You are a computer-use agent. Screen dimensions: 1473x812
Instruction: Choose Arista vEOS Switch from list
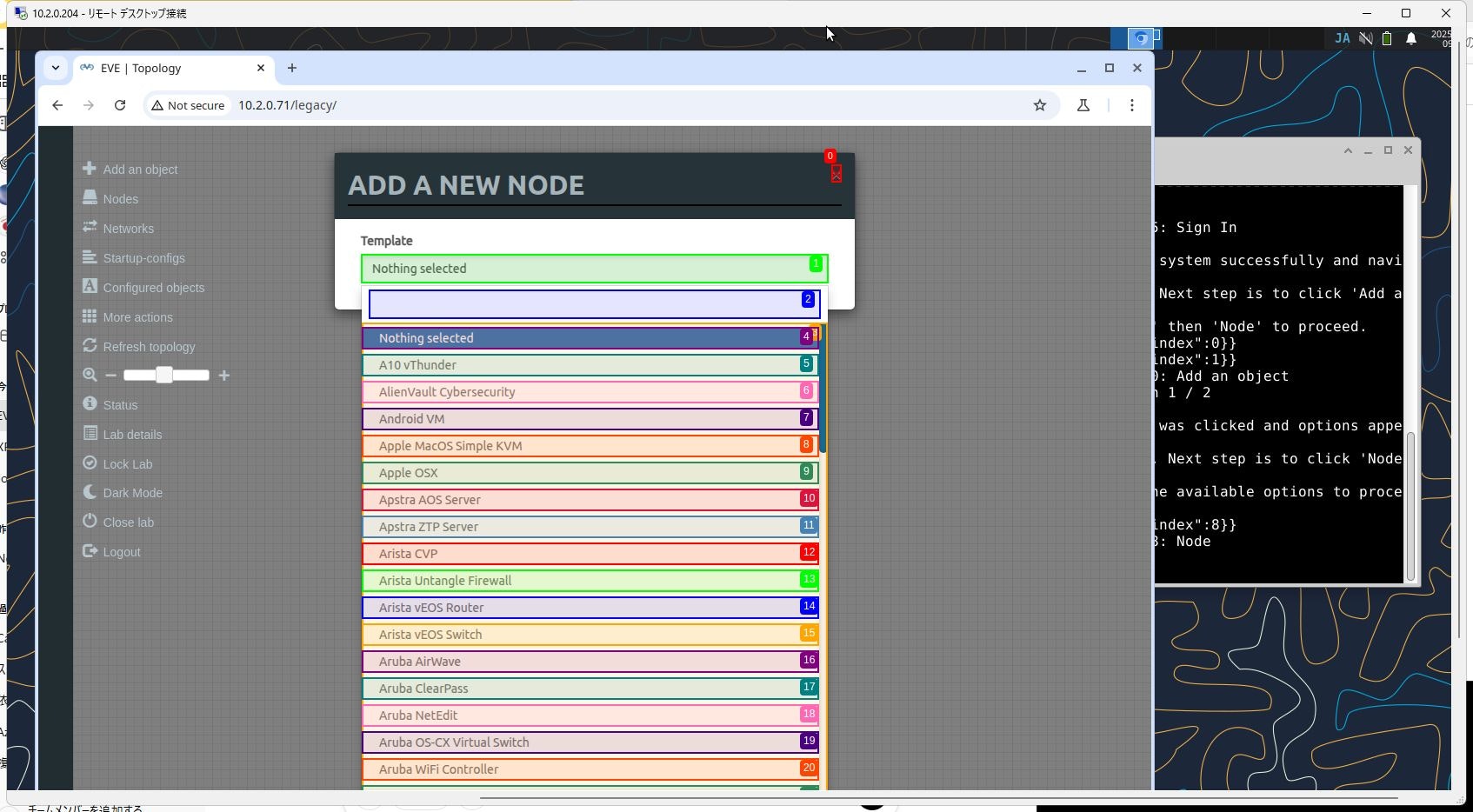(x=590, y=635)
